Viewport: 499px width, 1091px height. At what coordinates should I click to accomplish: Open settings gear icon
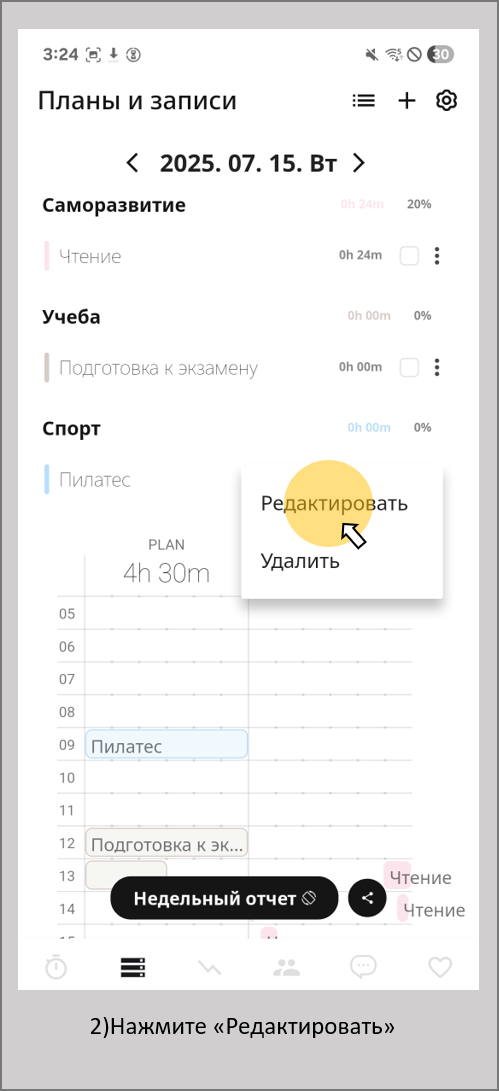point(445,101)
